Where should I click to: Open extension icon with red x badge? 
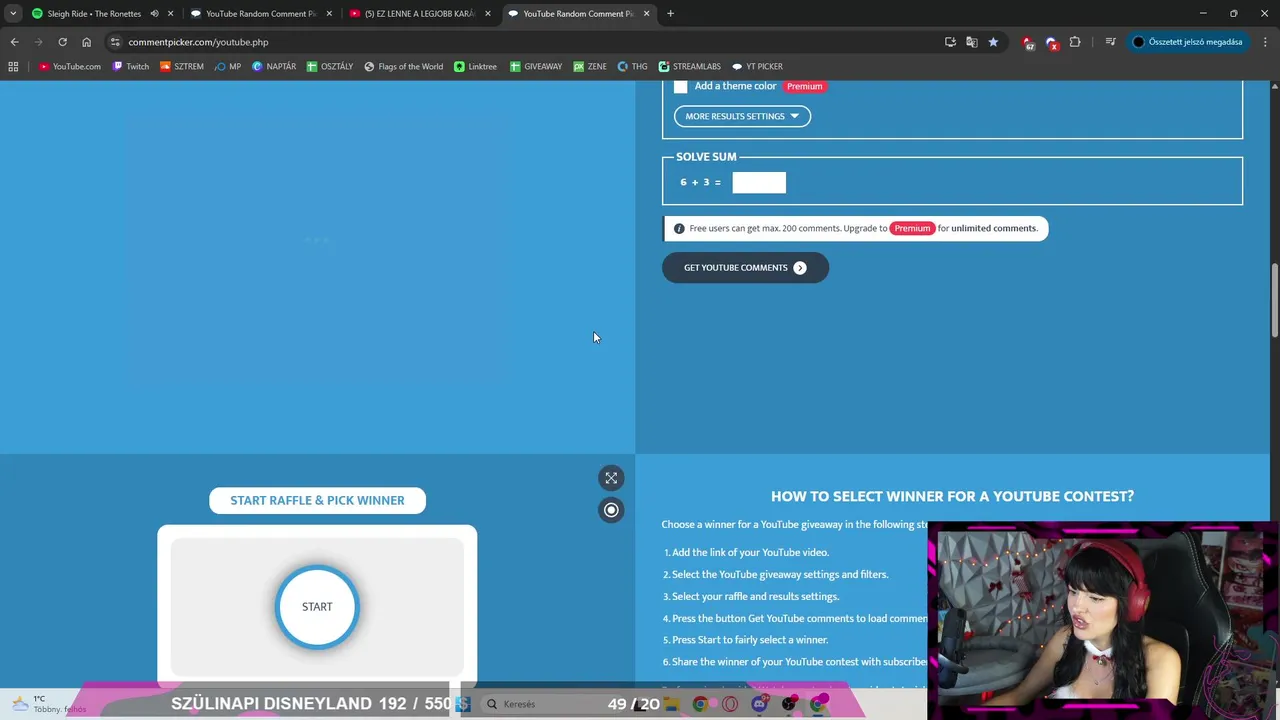point(1051,42)
